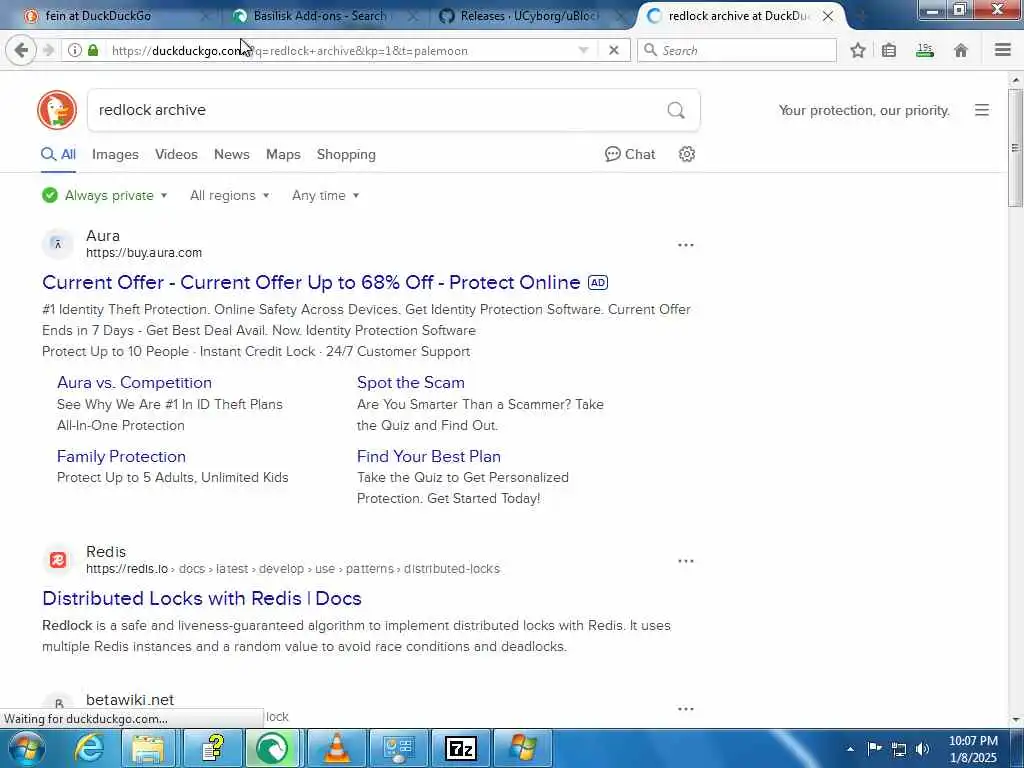Viewport: 1024px width, 768px height.
Task: Open the downloads indicator showing 19s
Action: pos(925,50)
